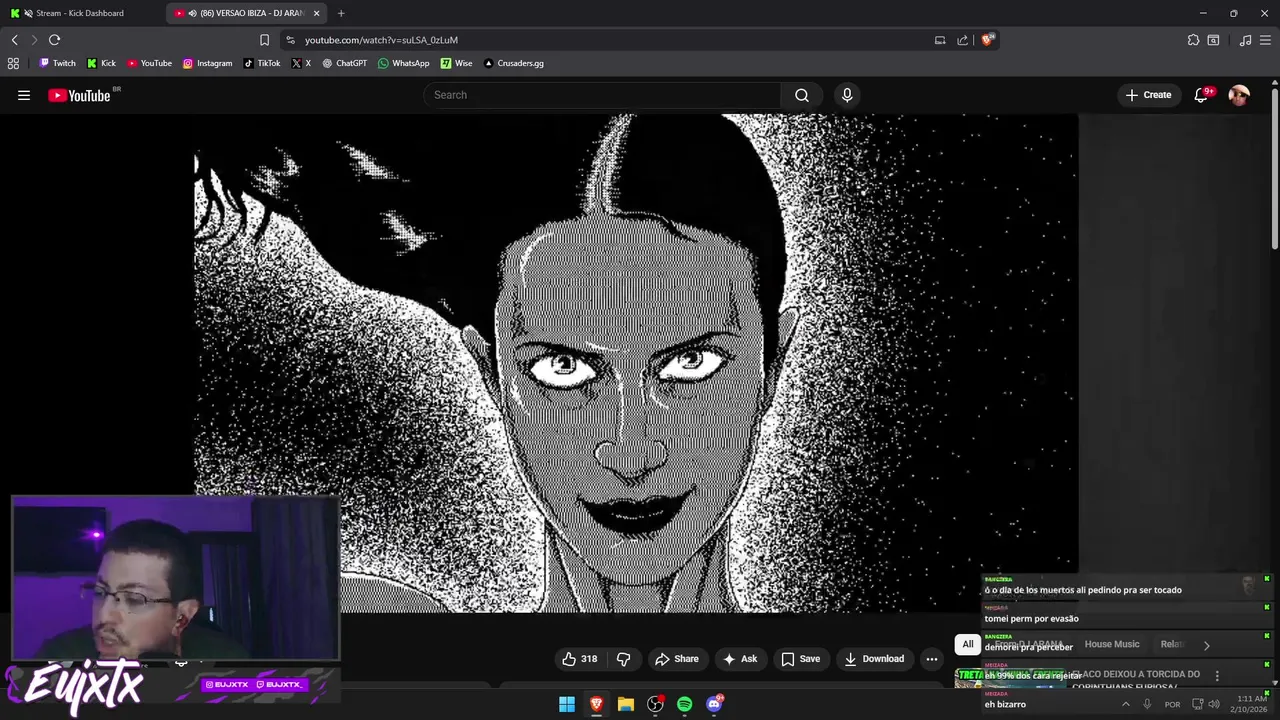Click the Share button under the video
The height and width of the screenshot is (720, 1280).
pos(676,659)
